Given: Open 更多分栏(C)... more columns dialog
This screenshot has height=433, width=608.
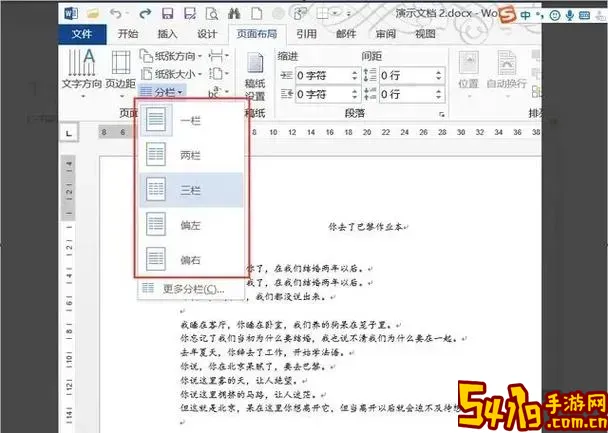Looking at the screenshot, I should (192, 290).
